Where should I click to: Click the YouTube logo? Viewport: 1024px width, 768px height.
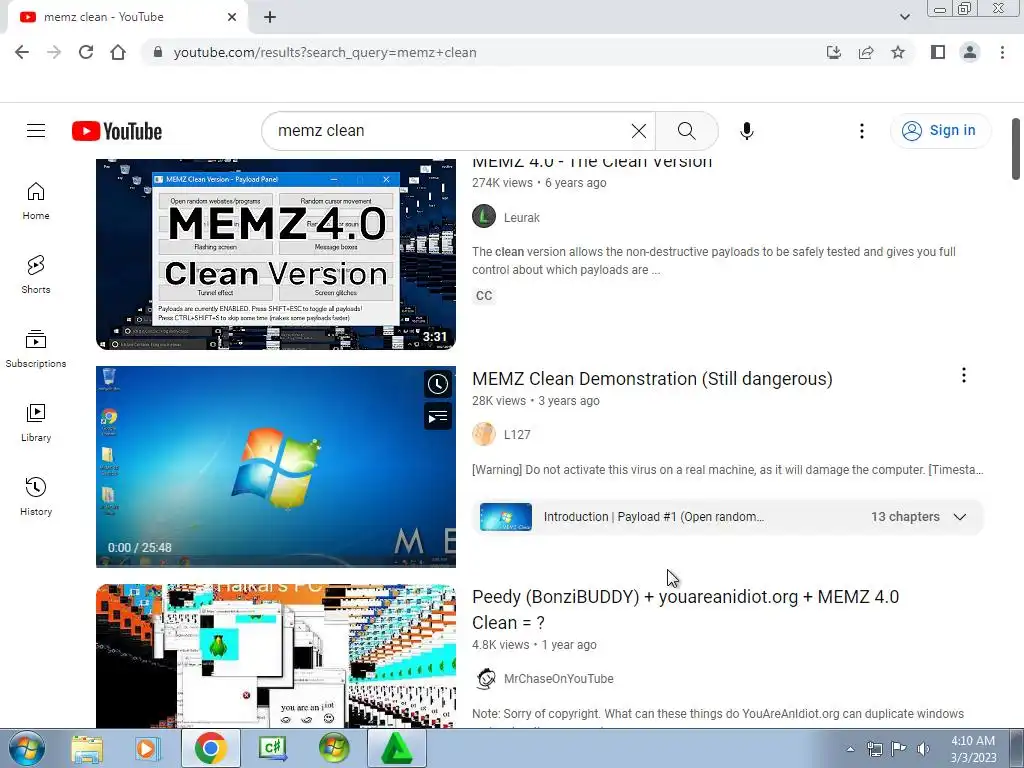117,131
